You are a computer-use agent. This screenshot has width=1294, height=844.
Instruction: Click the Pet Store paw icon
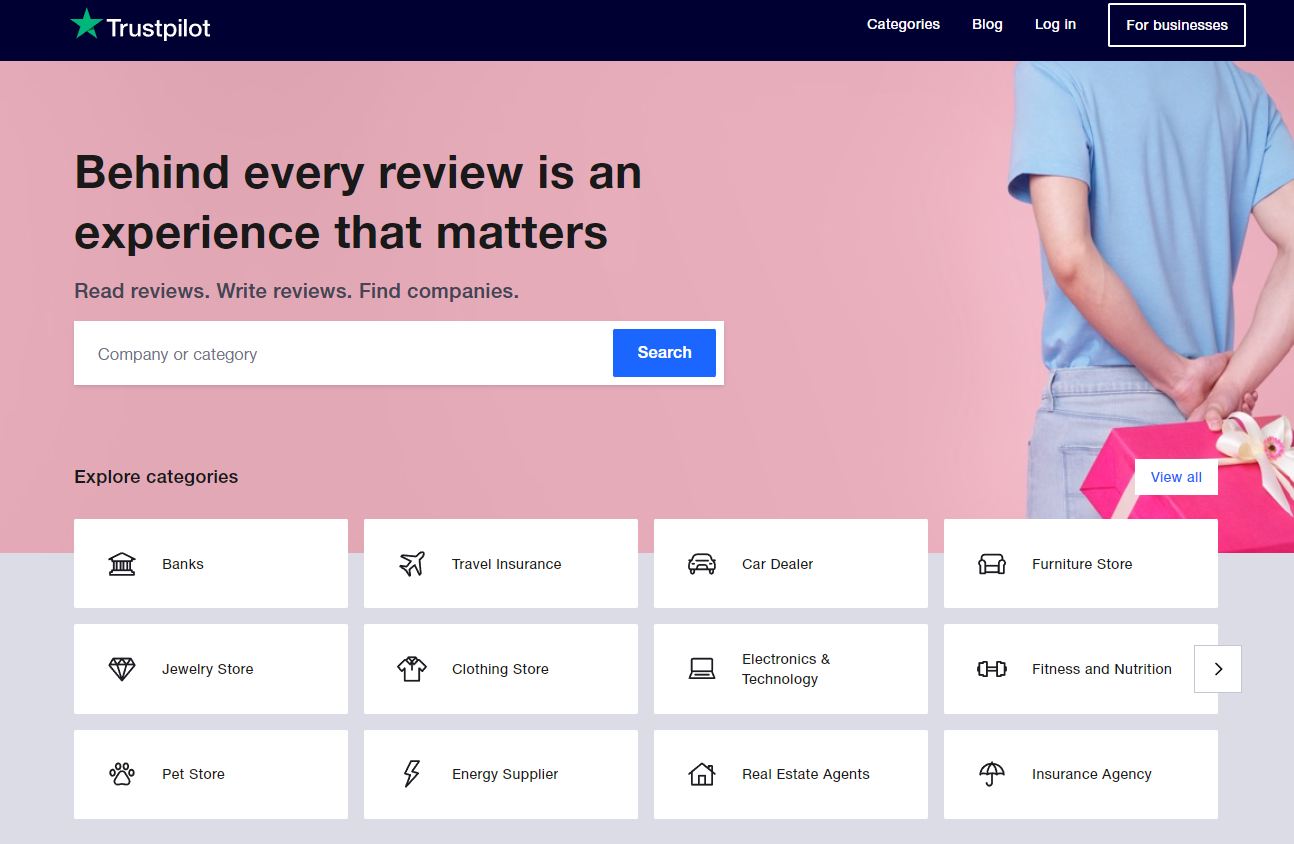121,773
